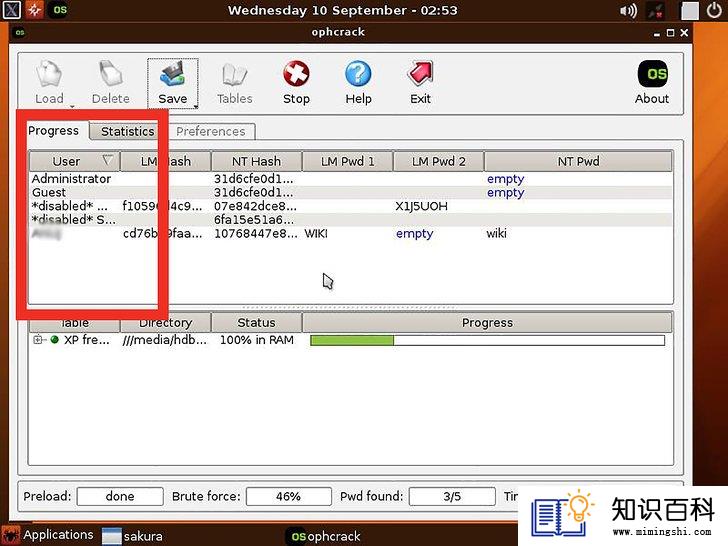Click the Brute force 46% field
The height and width of the screenshot is (546, 728).
pyautogui.click(x=288, y=496)
